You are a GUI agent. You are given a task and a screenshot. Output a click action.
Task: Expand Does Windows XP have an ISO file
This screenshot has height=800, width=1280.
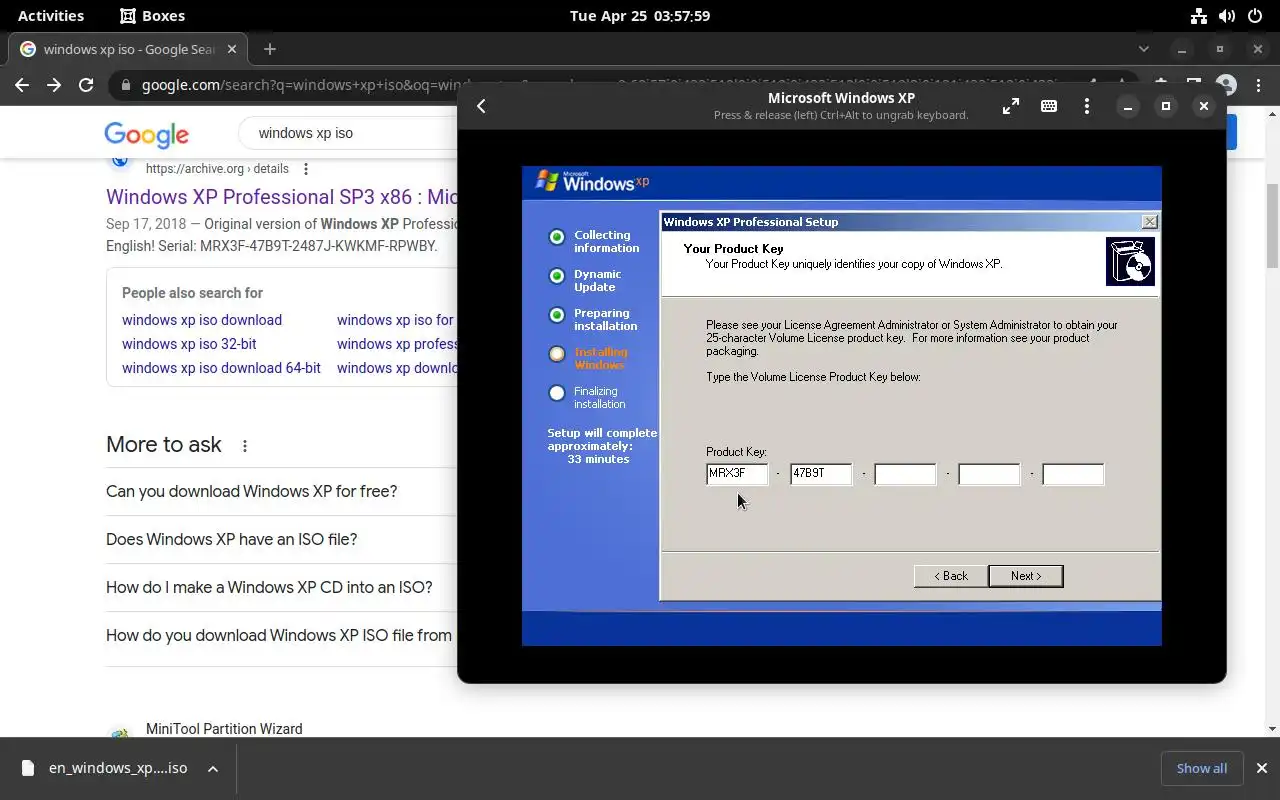coord(281,539)
